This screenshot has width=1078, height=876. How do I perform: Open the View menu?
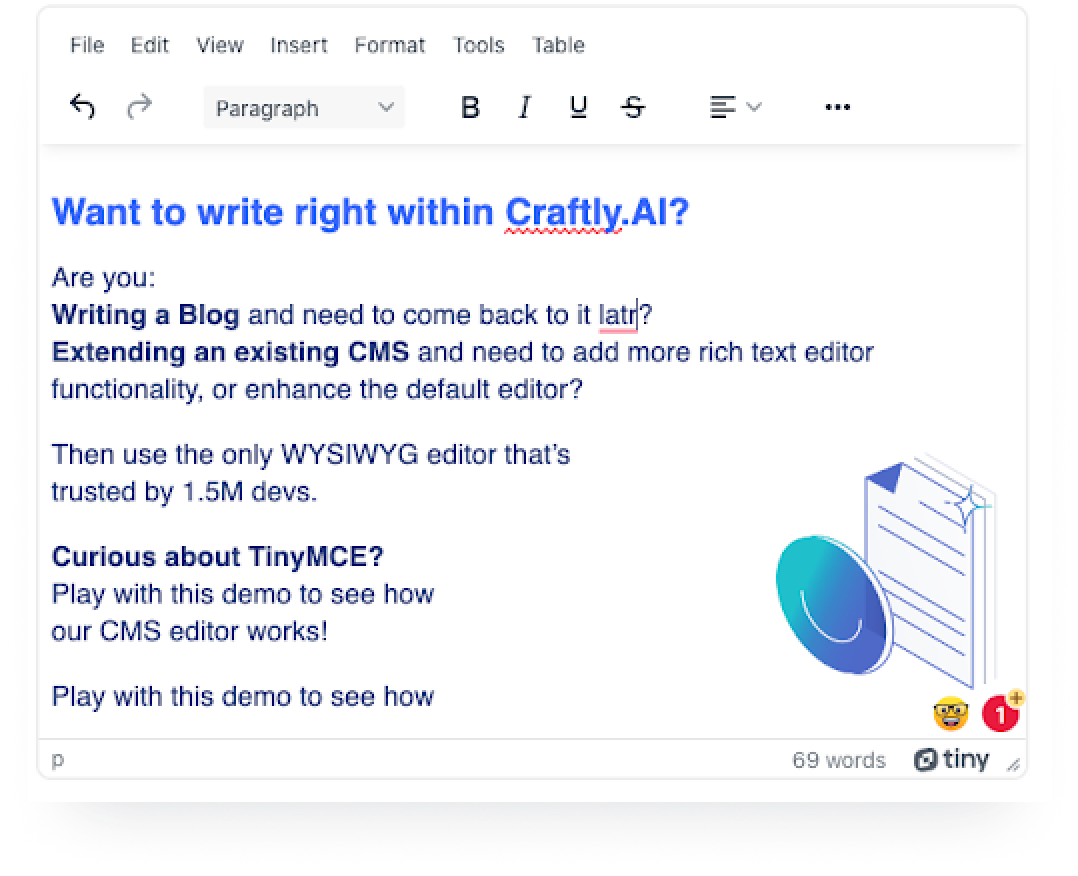(x=220, y=45)
